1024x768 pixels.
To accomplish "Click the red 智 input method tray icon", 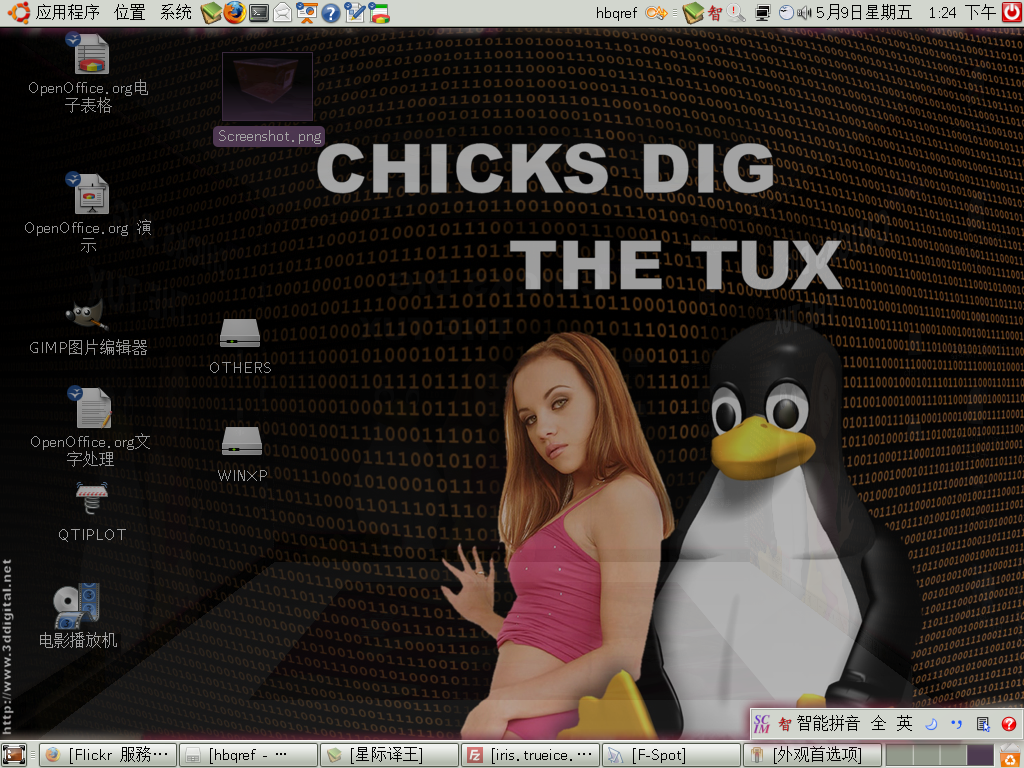I will pos(715,12).
